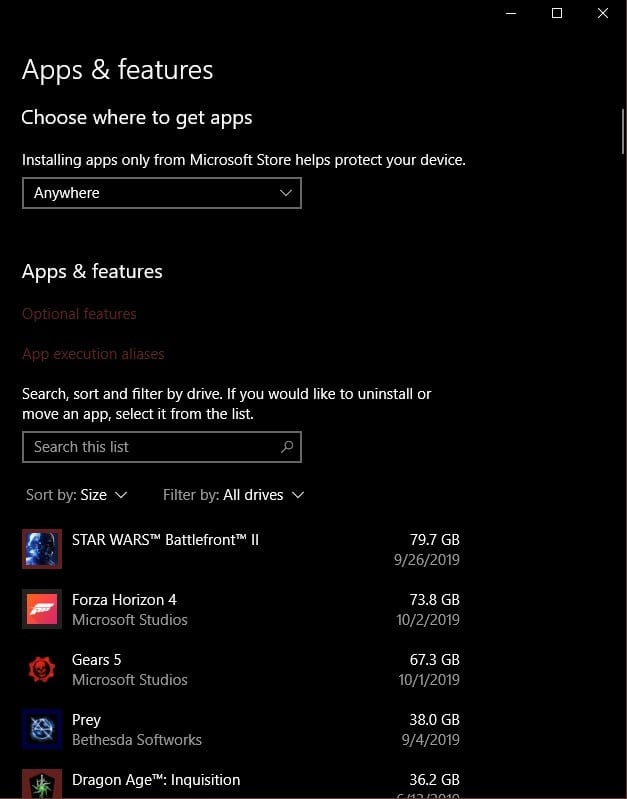Click the Dragon Age Inquisition app icon

click(x=42, y=784)
